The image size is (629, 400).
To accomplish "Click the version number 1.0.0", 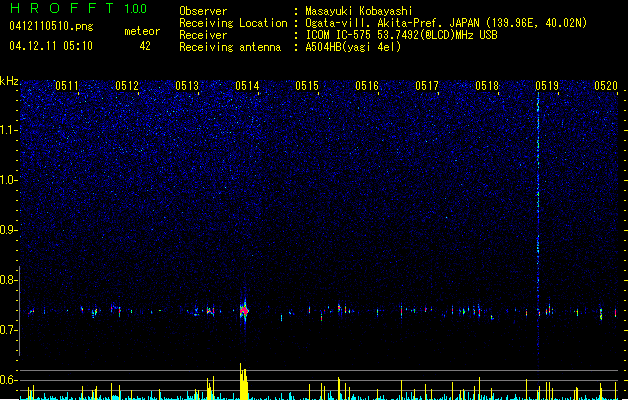I will (135, 9).
